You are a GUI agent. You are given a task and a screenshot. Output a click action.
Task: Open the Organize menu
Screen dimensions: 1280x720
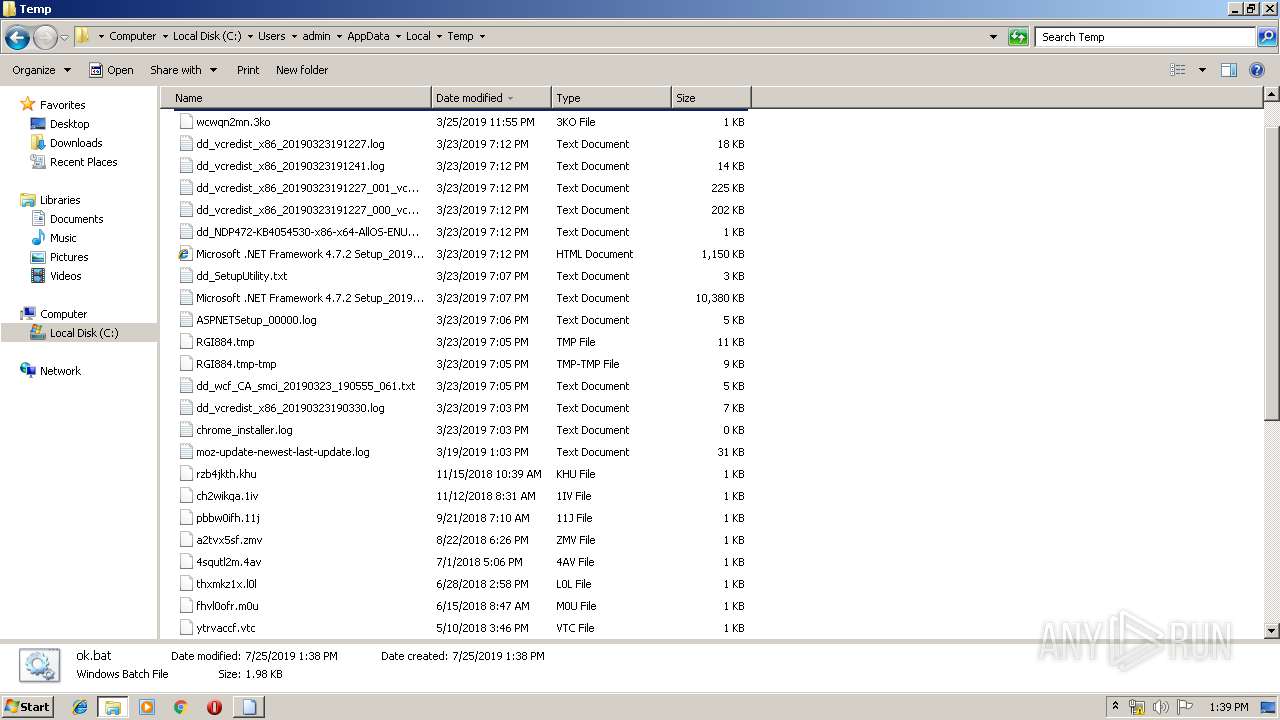point(41,70)
